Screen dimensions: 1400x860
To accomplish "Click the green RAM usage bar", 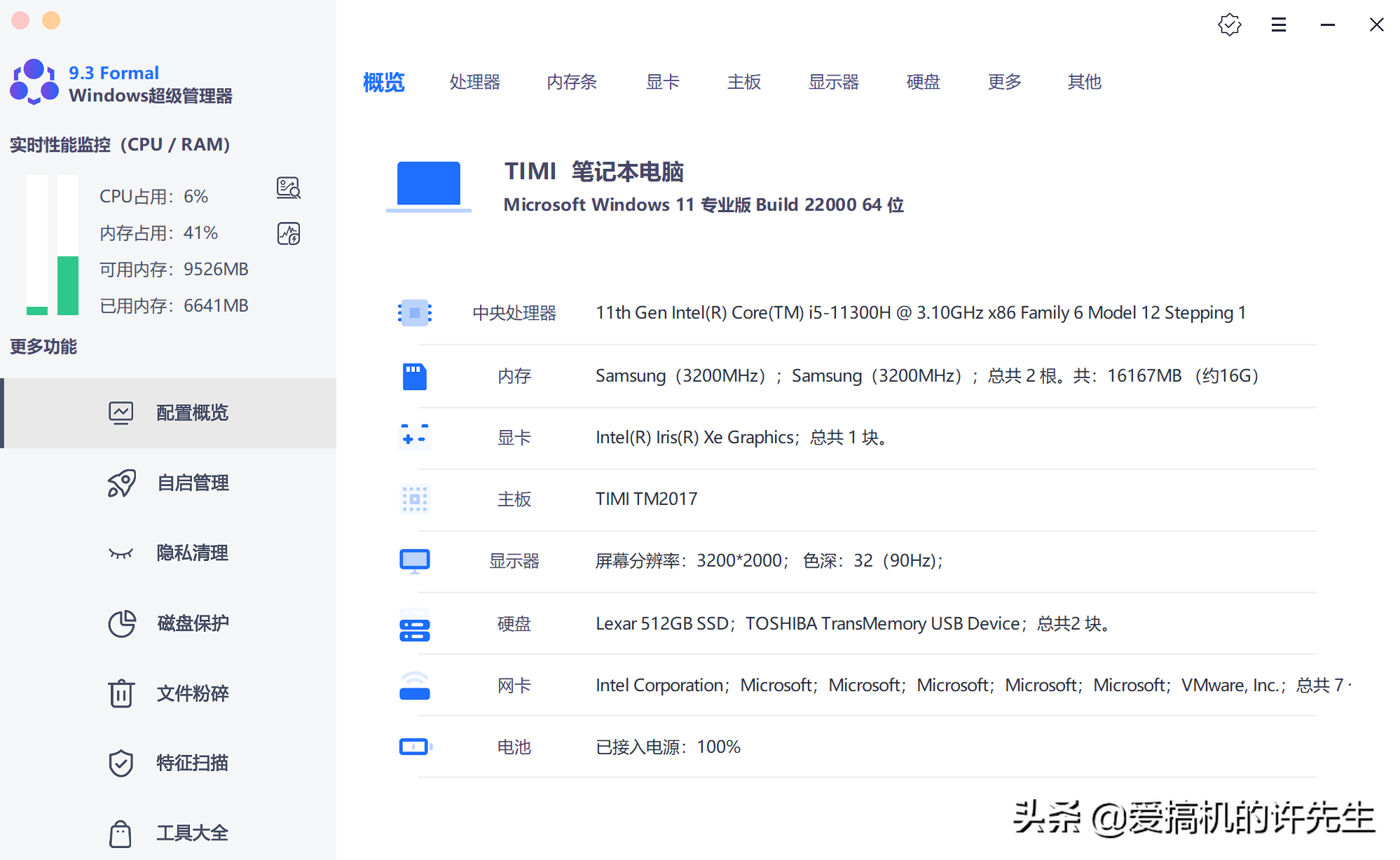I will [x=68, y=285].
